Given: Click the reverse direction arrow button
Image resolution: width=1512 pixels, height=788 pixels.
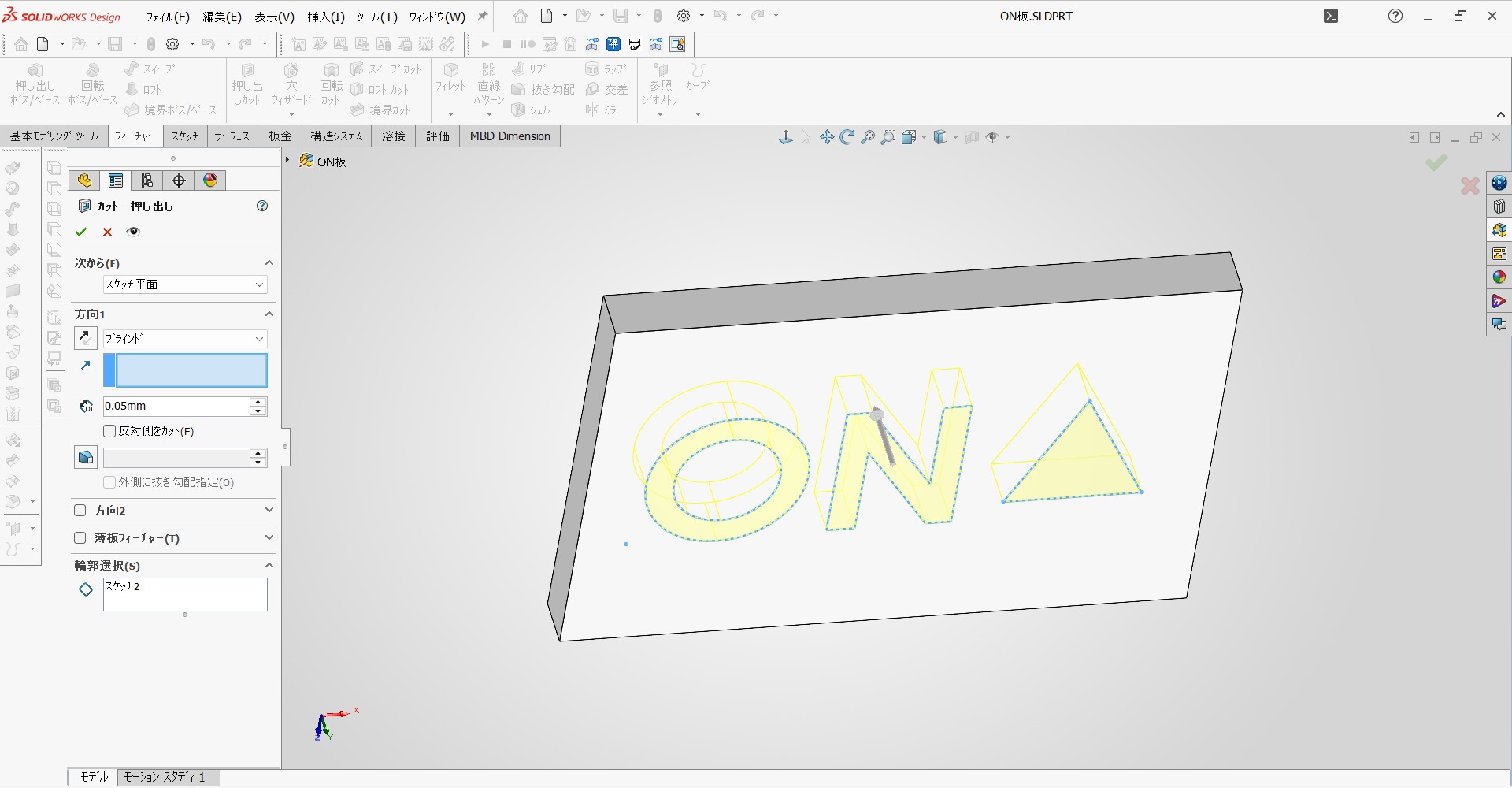Looking at the screenshot, I should [86, 338].
